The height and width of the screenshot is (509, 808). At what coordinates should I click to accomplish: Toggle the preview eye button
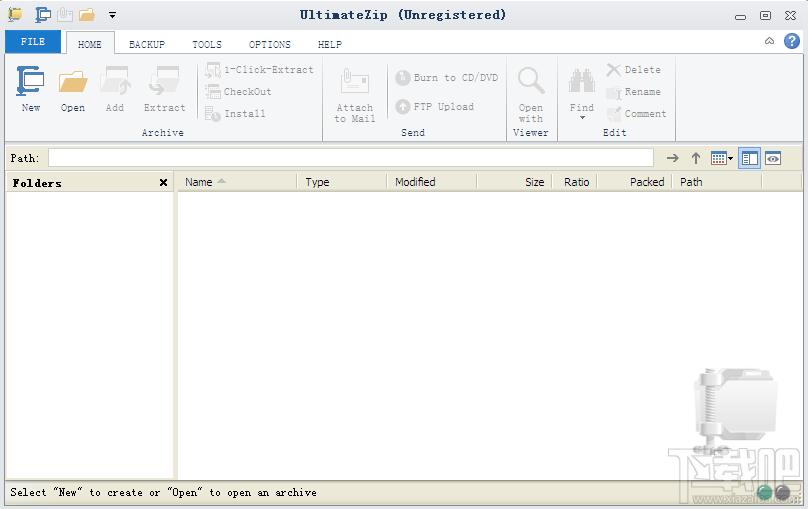(x=772, y=158)
